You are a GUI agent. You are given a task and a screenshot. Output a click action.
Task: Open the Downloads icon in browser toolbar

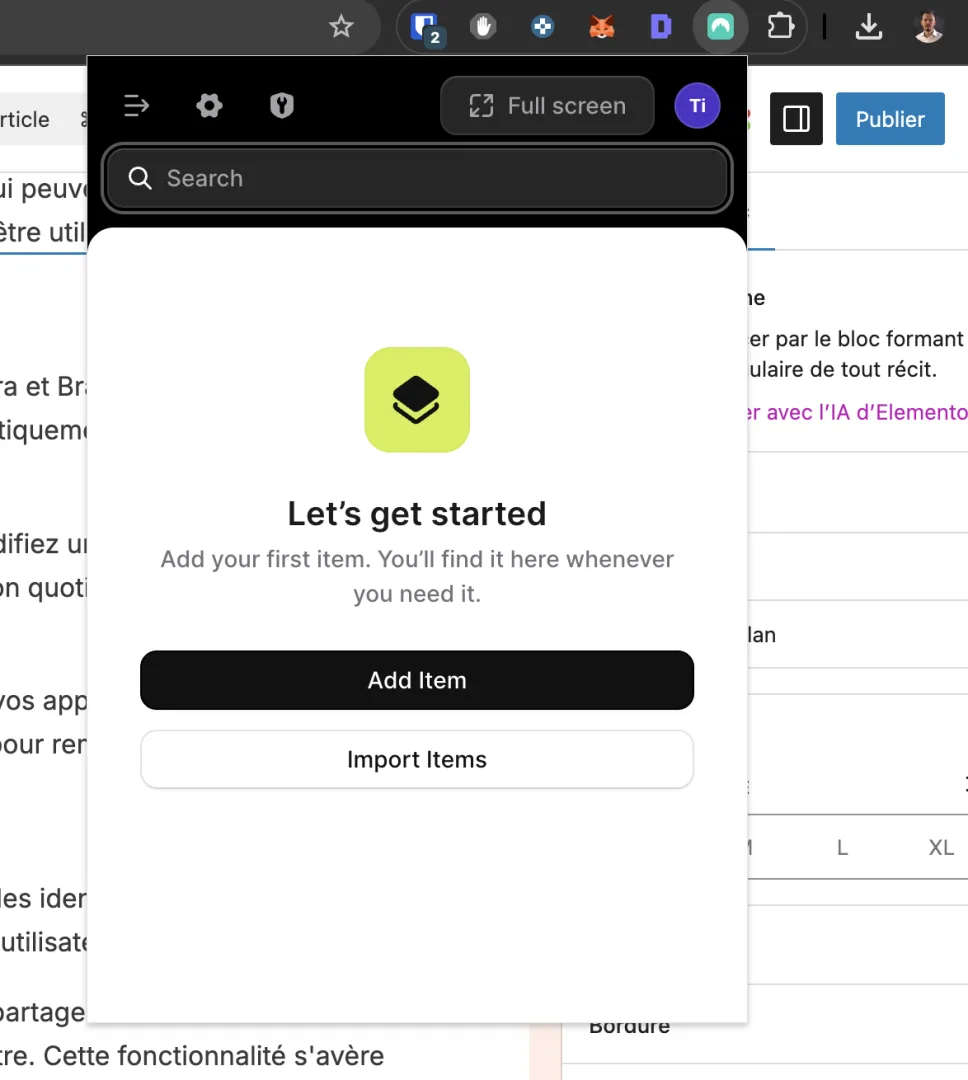click(869, 27)
